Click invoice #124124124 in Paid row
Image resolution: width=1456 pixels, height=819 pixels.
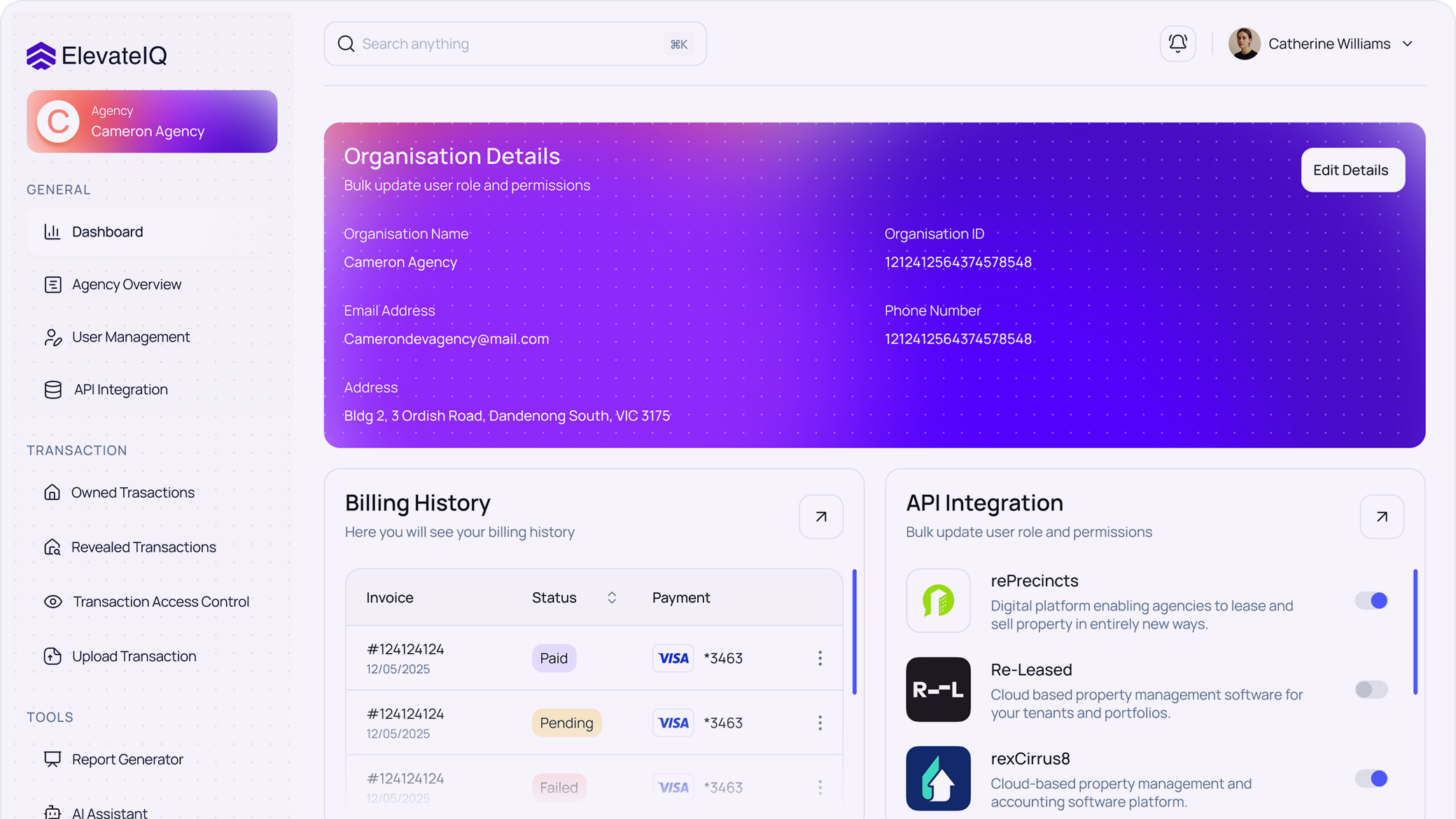(405, 649)
